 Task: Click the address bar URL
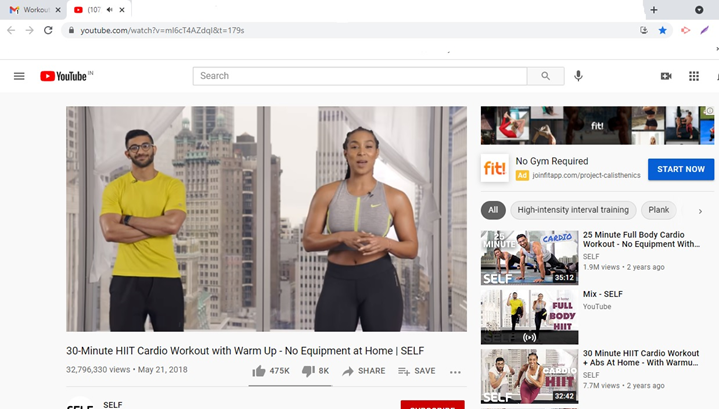[x=162, y=30]
